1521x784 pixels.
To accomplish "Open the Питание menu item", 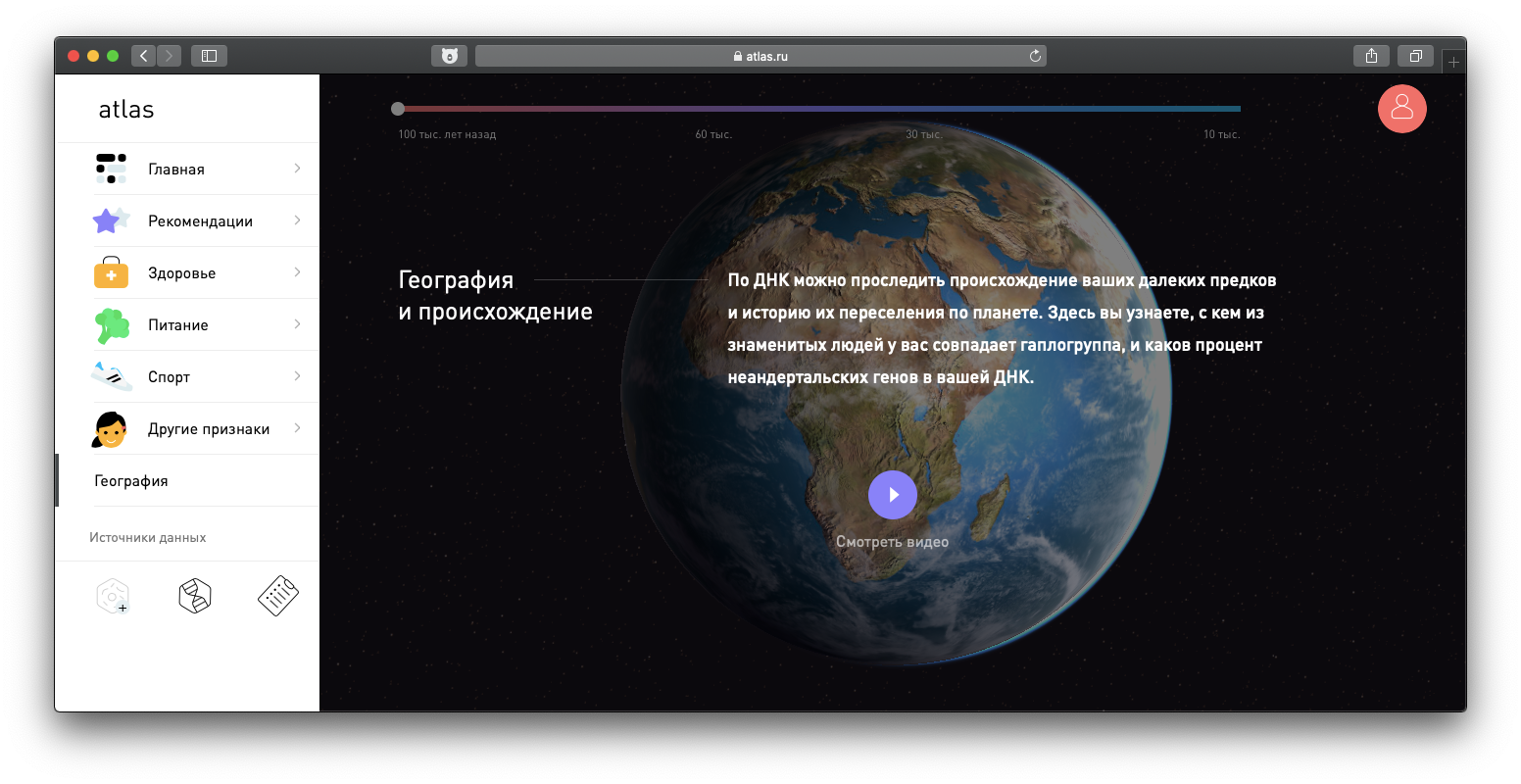I will point(178,325).
